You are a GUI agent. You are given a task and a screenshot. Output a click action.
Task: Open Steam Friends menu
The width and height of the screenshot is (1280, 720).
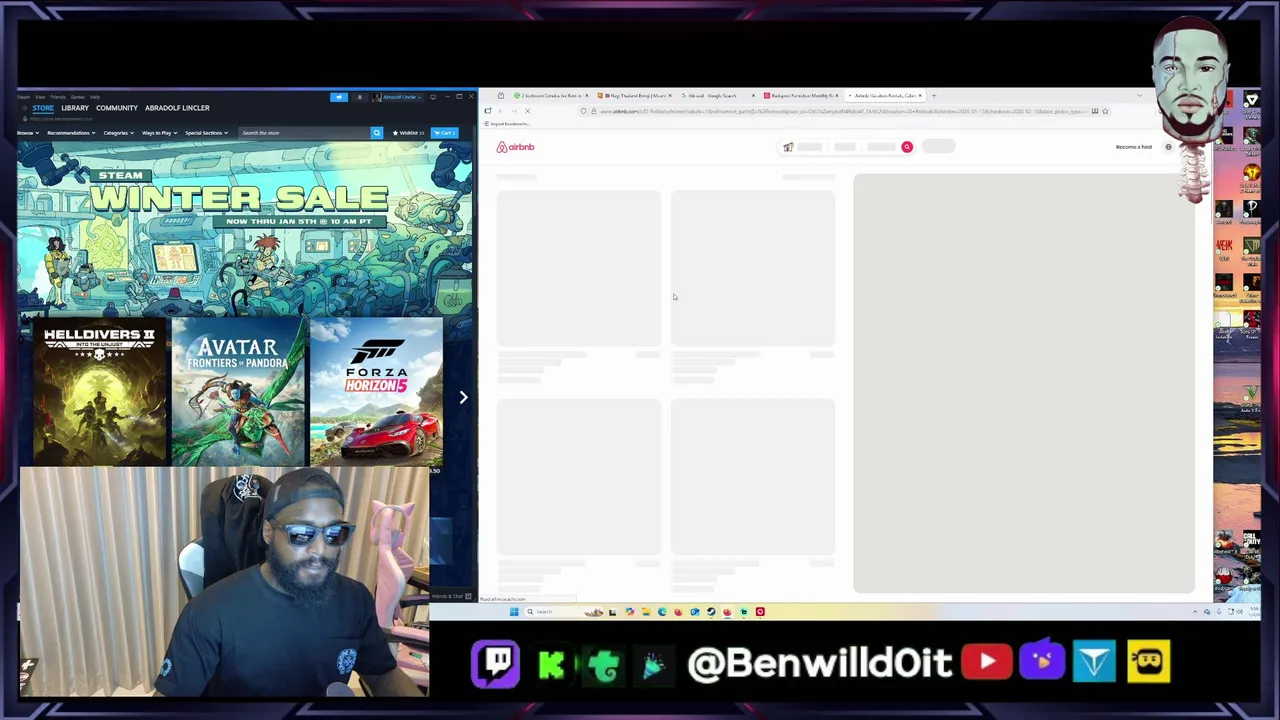[x=57, y=97]
